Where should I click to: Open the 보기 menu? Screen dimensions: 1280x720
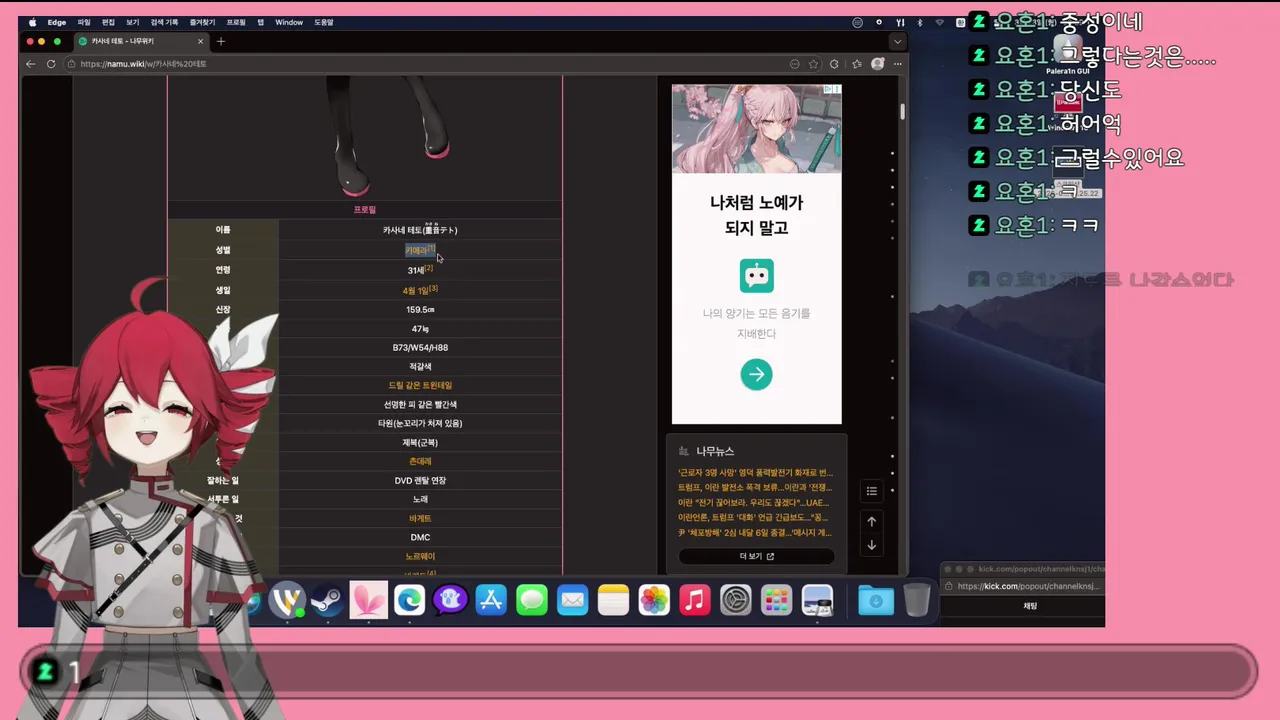pyautogui.click(x=132, y=22)
